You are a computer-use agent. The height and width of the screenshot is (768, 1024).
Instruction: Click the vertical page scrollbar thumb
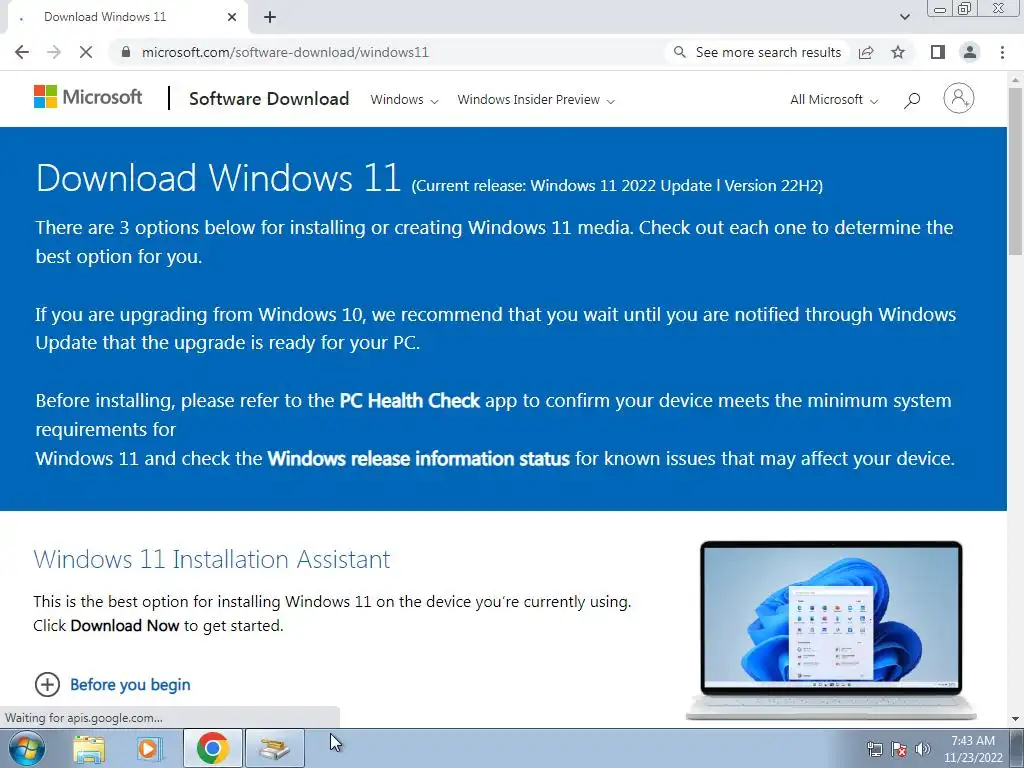1015,171
